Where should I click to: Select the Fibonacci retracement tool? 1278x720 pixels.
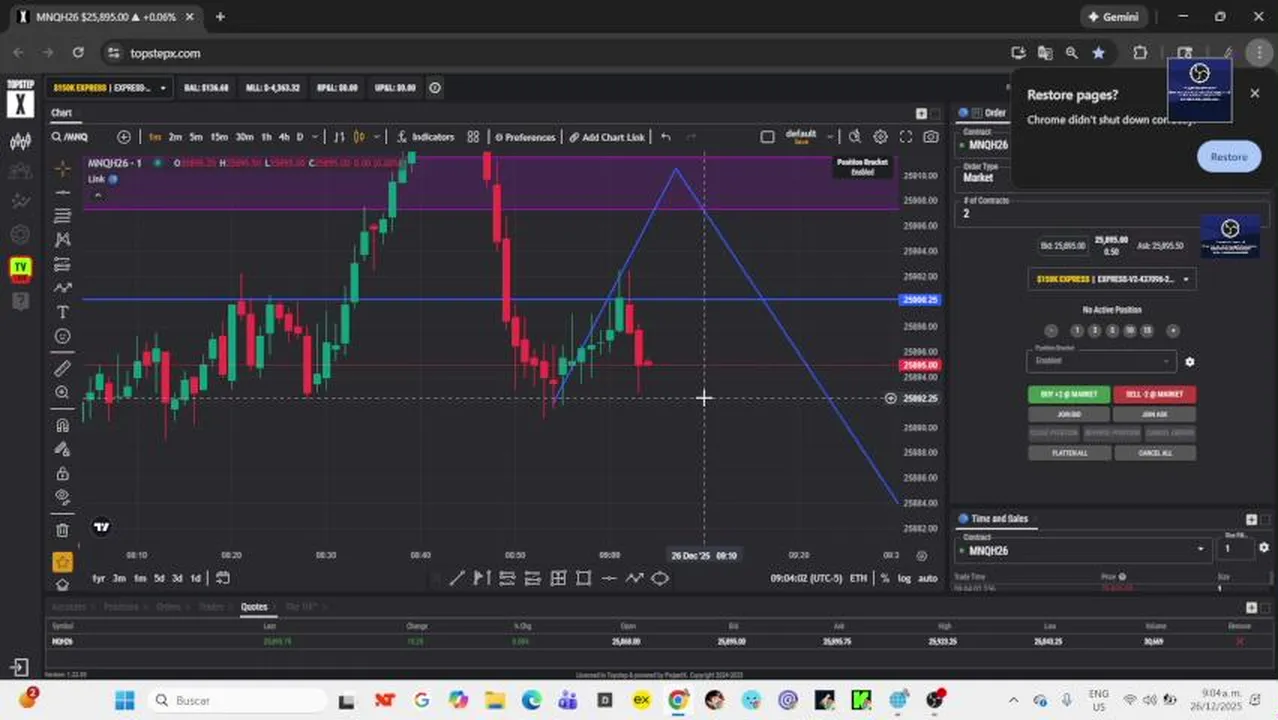pos(62,215)
